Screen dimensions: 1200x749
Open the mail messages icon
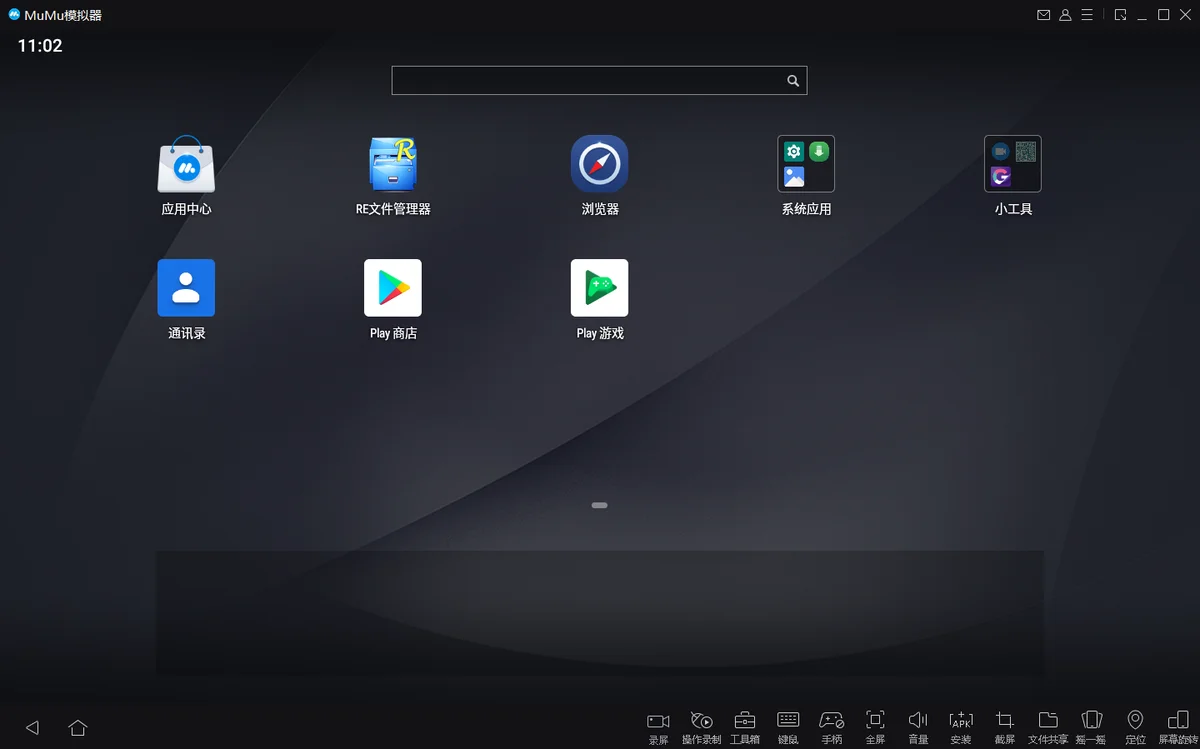[1044, 15]
